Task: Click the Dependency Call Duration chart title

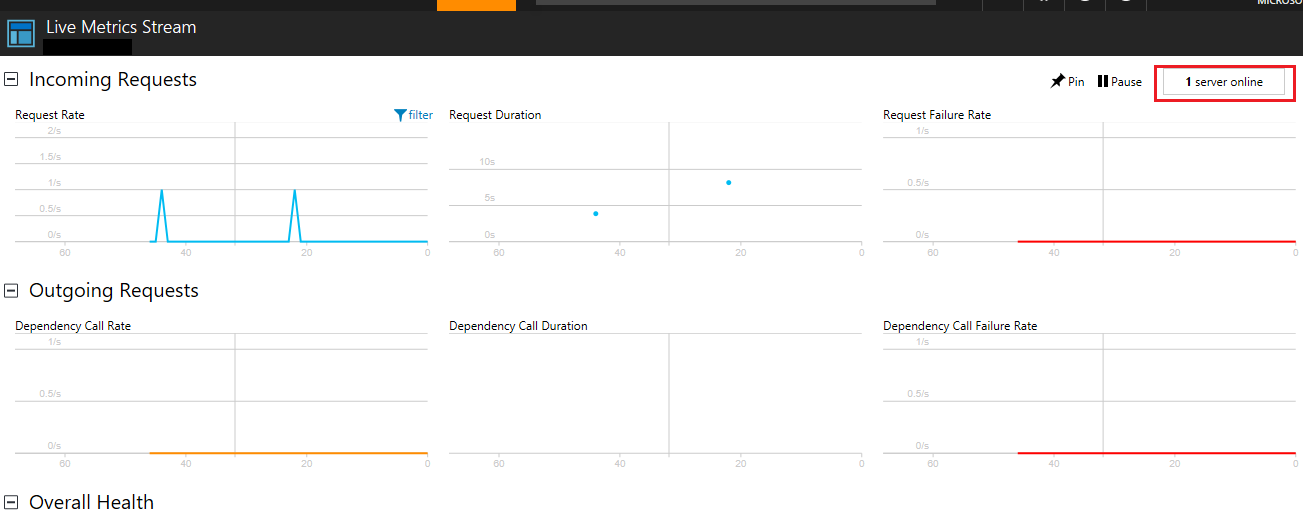Action: [x=518, y=326]
